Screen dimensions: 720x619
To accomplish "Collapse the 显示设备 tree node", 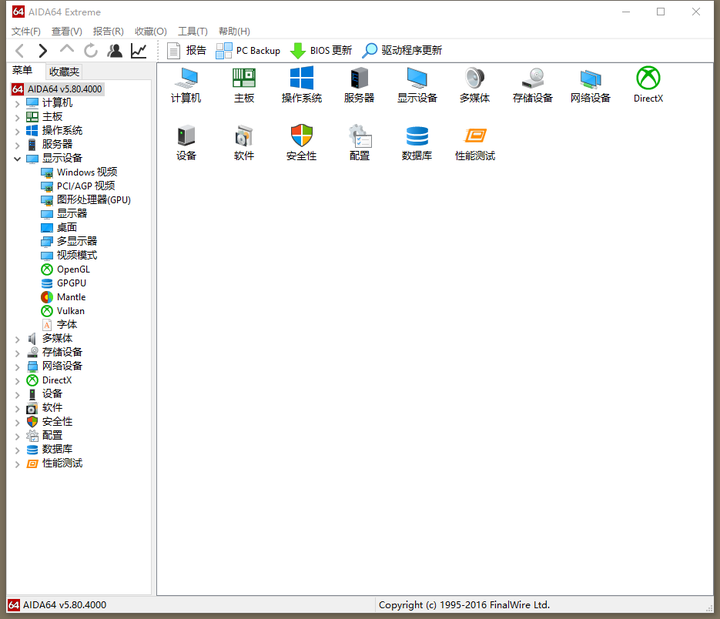I will coord(17,158).
